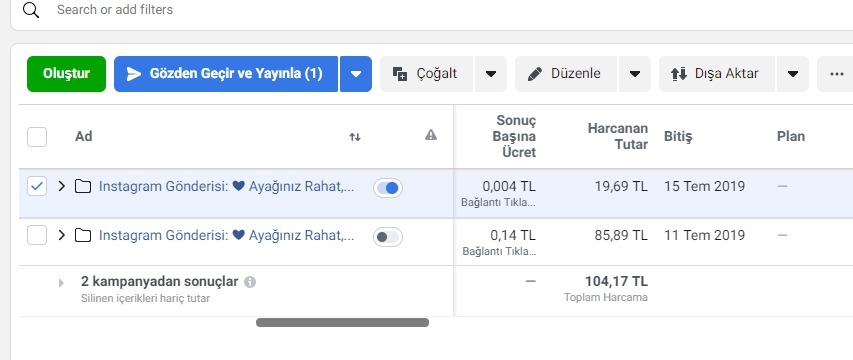Click the Çoğalt duplicate button
This screenshot has height=360, width=853.
click(427, 74)
